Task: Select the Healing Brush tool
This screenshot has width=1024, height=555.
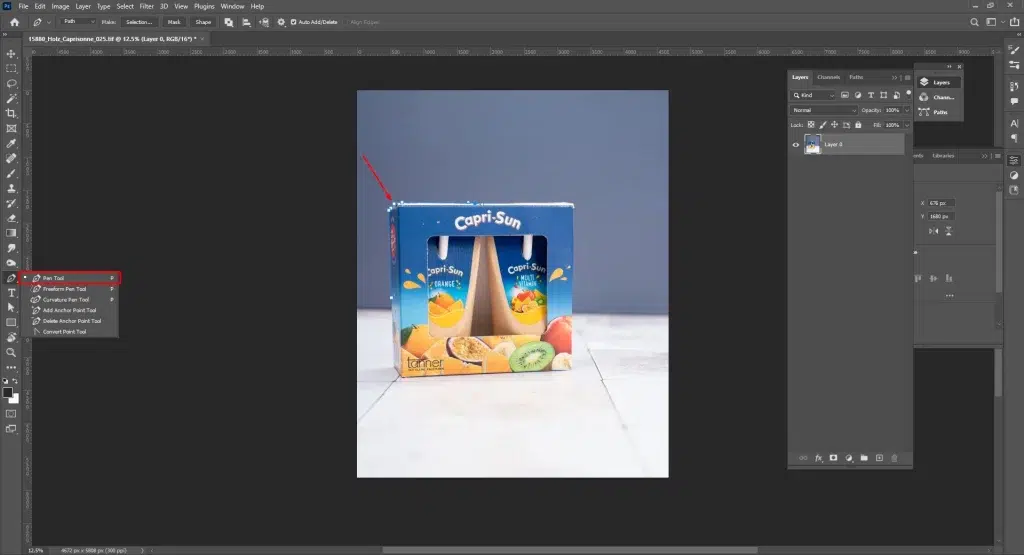Action: point(11,159)
